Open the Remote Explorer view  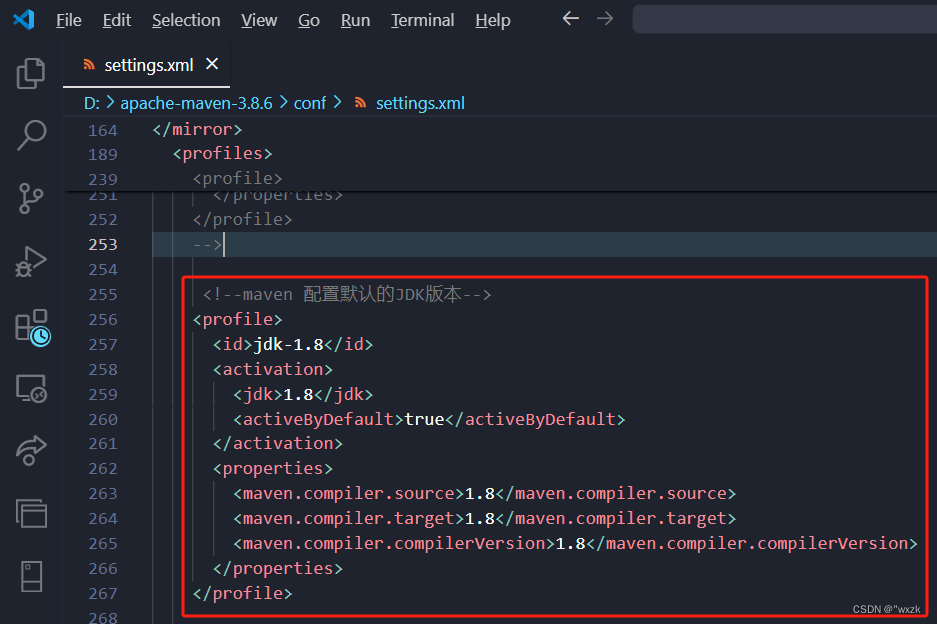(31, 389)
